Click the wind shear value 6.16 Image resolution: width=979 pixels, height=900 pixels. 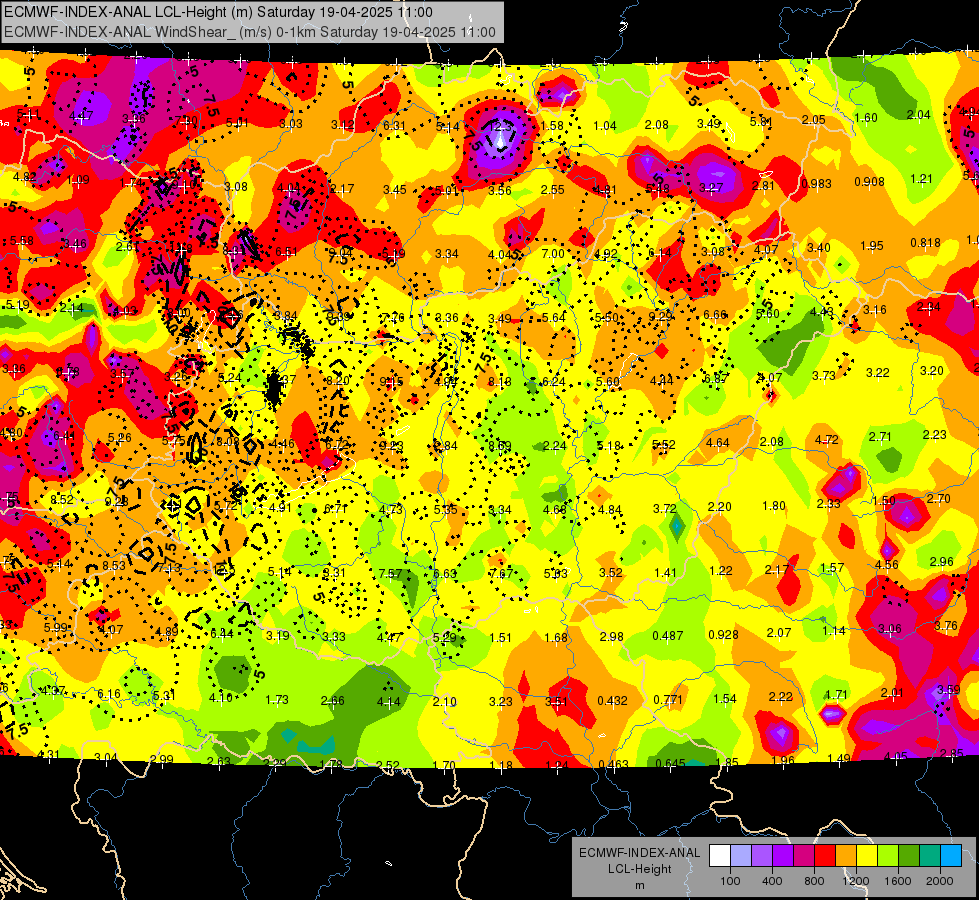(109, 694)
